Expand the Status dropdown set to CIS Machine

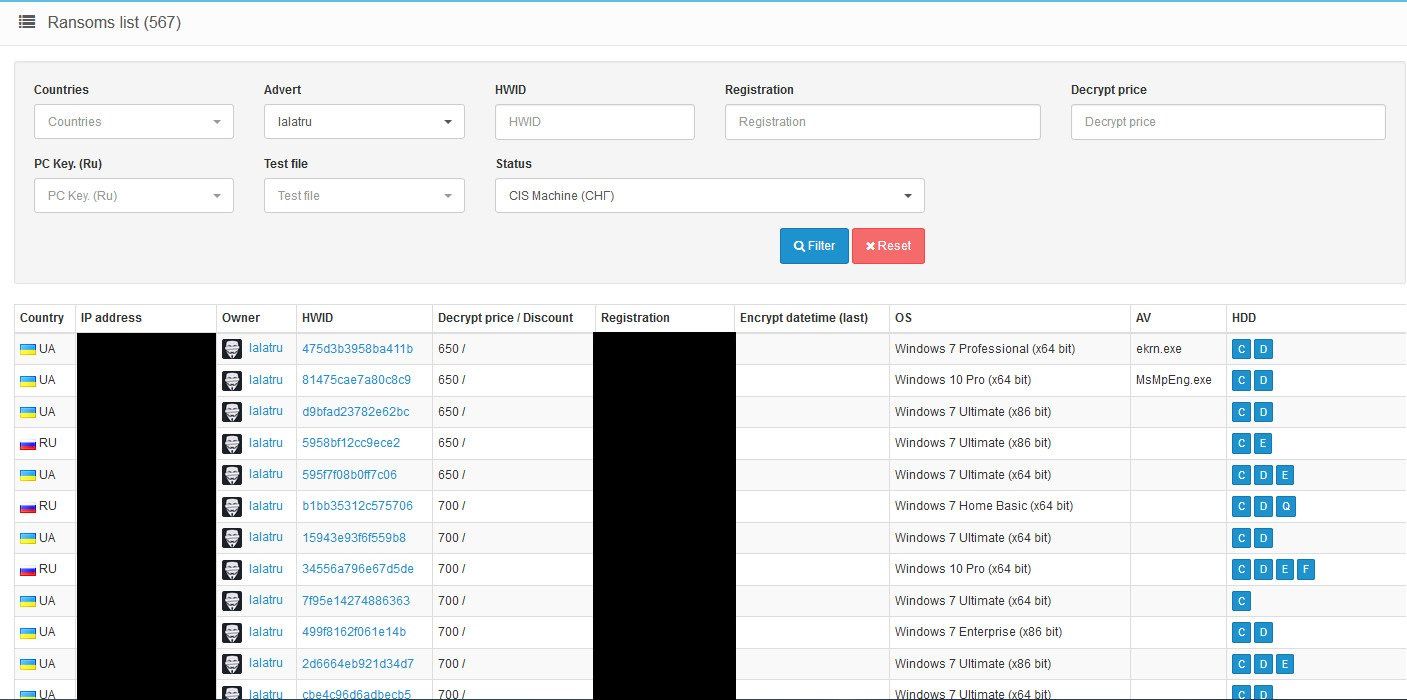coord(710,196)
